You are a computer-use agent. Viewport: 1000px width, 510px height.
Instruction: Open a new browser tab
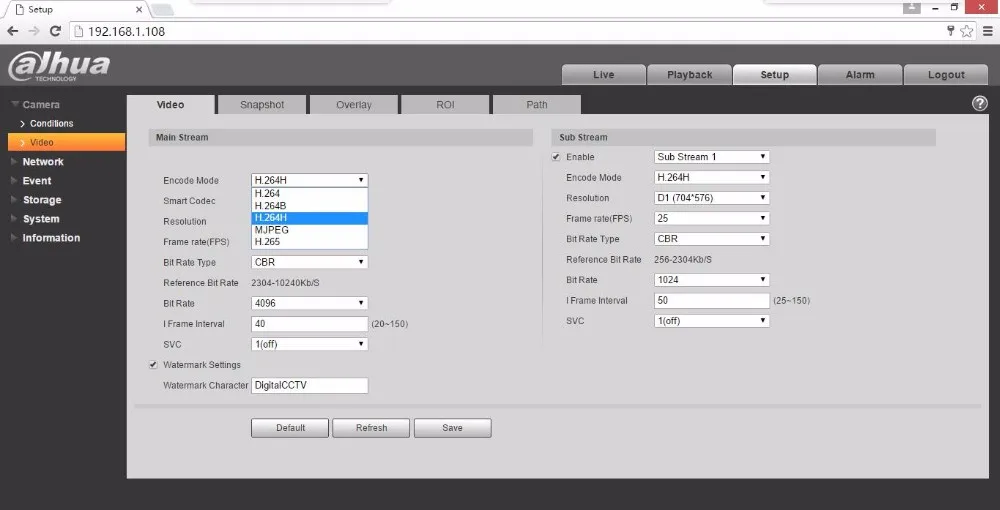coord(163,10)
